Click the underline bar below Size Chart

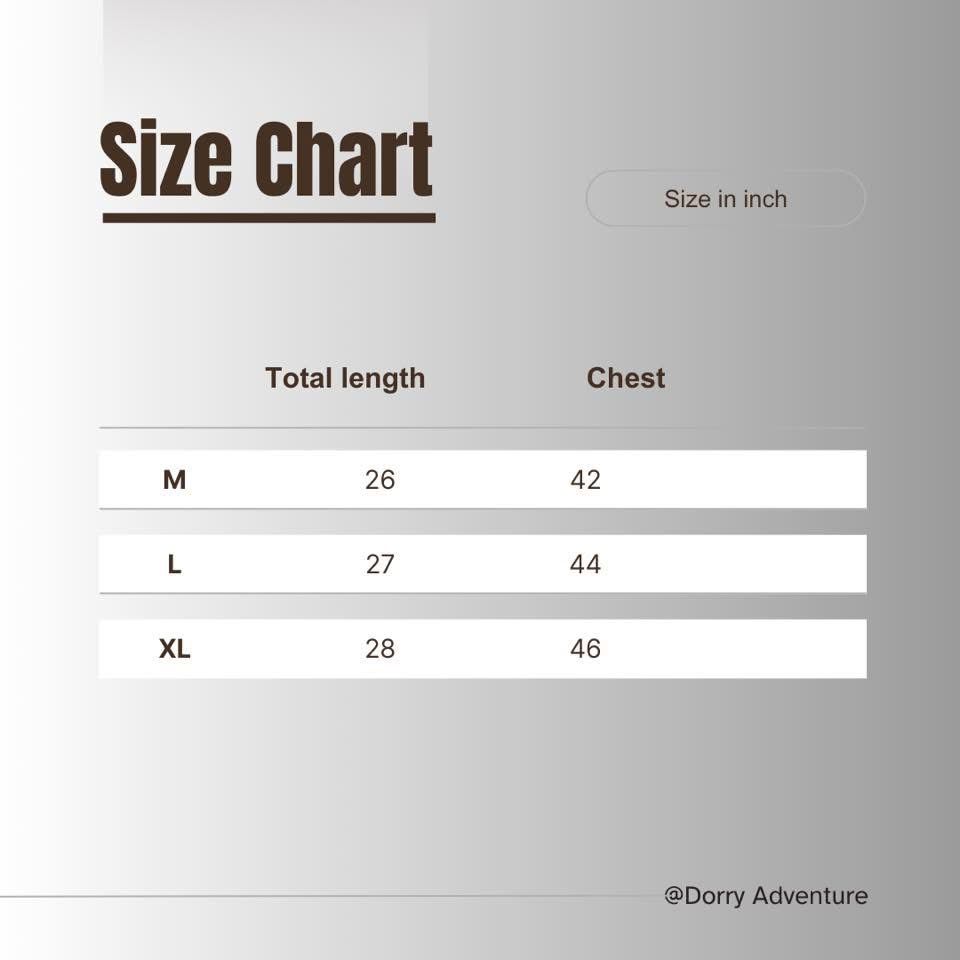pos(269,218)
